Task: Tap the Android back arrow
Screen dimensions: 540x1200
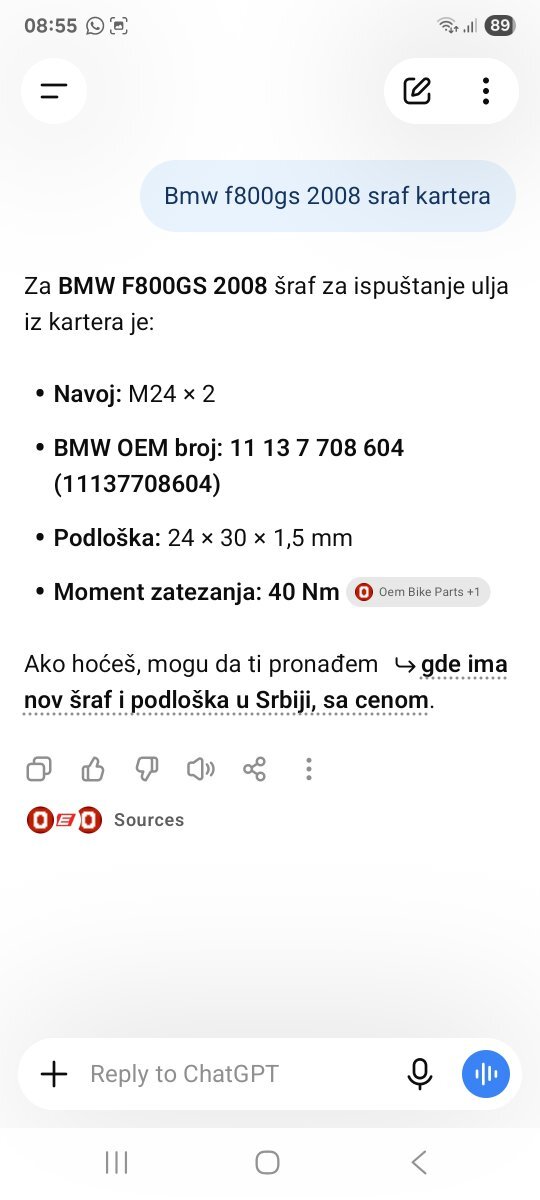Action: click(419, 1162)
